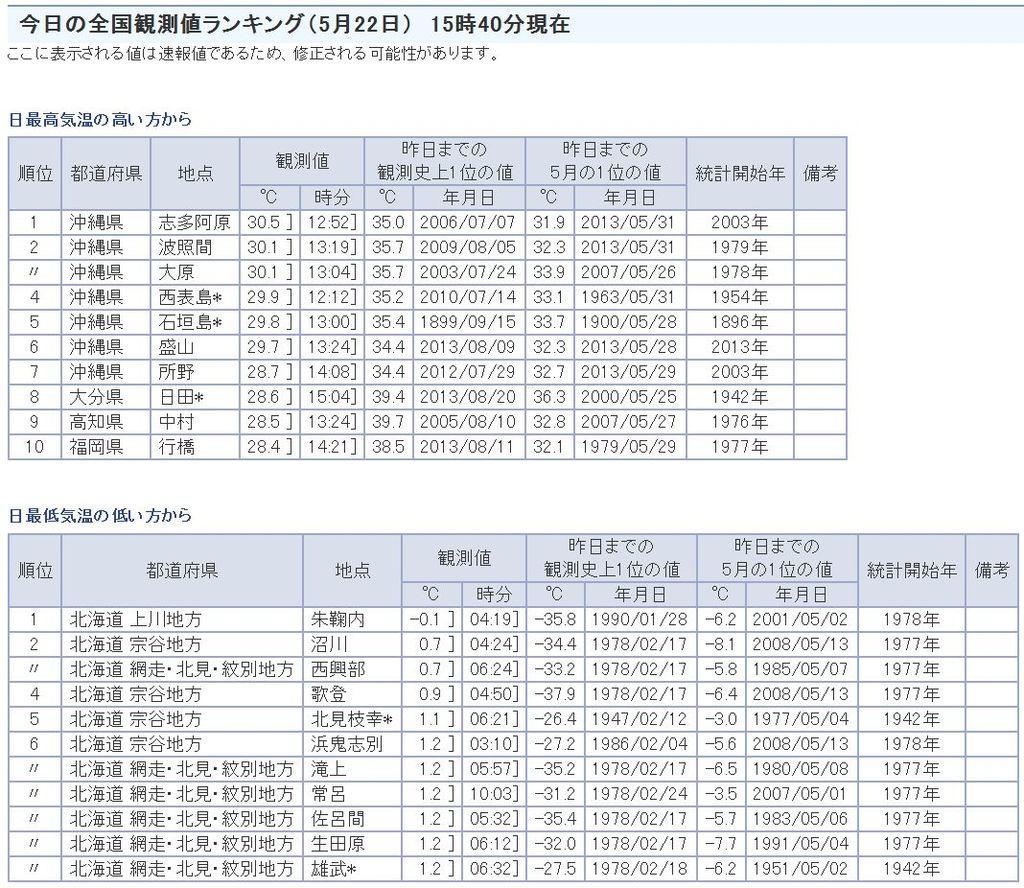The height and width of the screenshot is (888, 1024).
Task: Select the 志多阿原 location cell
Action: click(x=194, y=222)
